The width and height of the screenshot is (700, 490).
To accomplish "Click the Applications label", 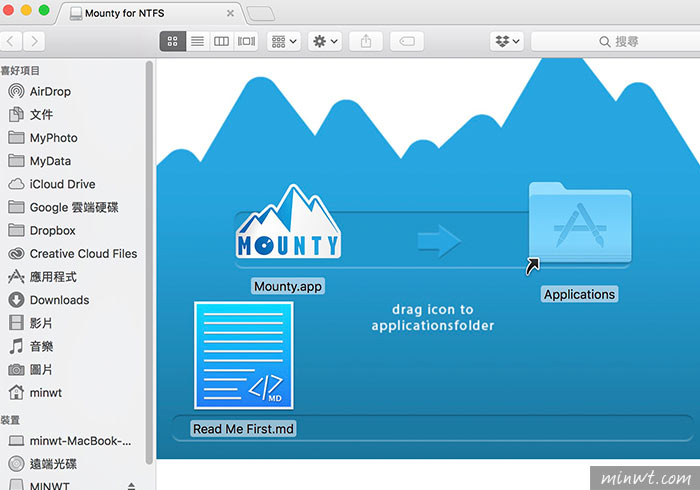I will 579,294.
